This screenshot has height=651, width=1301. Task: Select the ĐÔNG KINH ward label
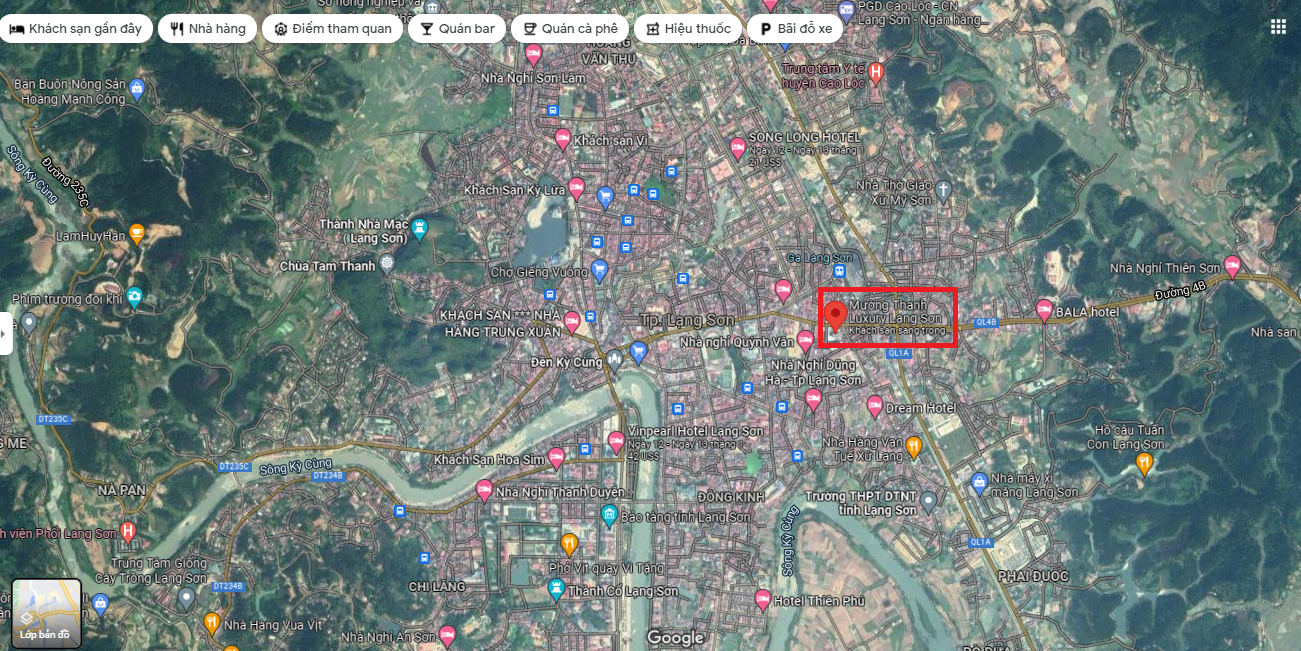tap(731, 497)
